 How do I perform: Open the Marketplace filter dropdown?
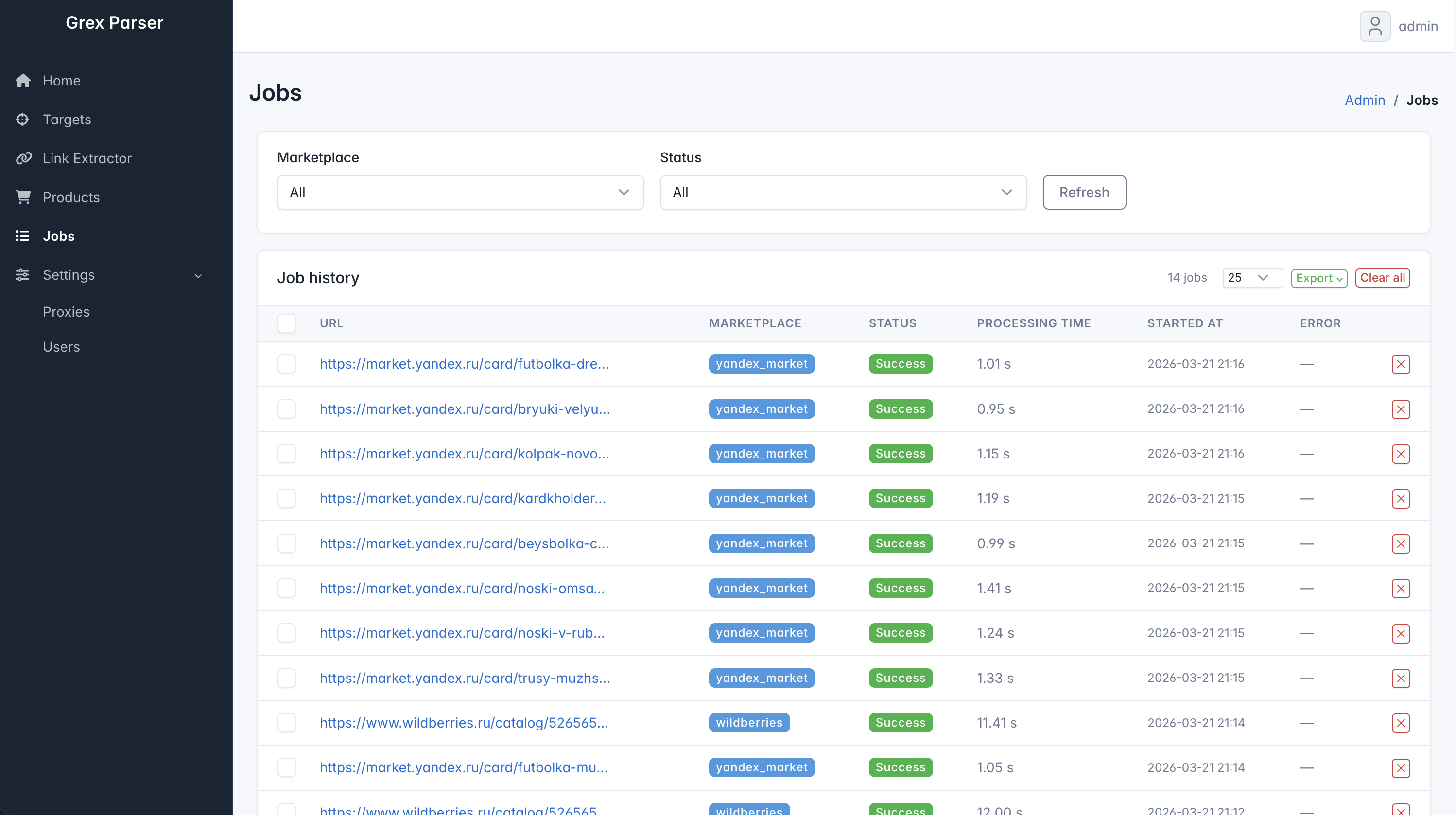(x=460, y=193)
